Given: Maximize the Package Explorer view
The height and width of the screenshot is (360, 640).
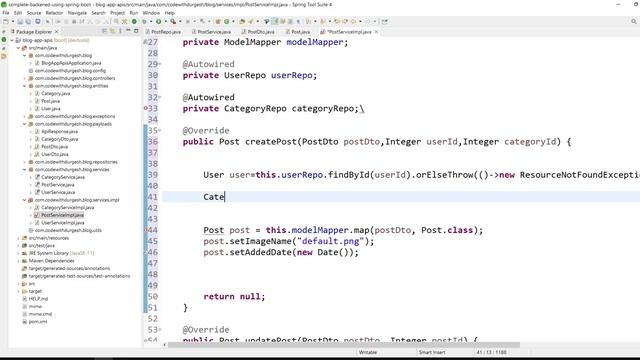Looking at the screenshot, I should click(x=136, y=31).
